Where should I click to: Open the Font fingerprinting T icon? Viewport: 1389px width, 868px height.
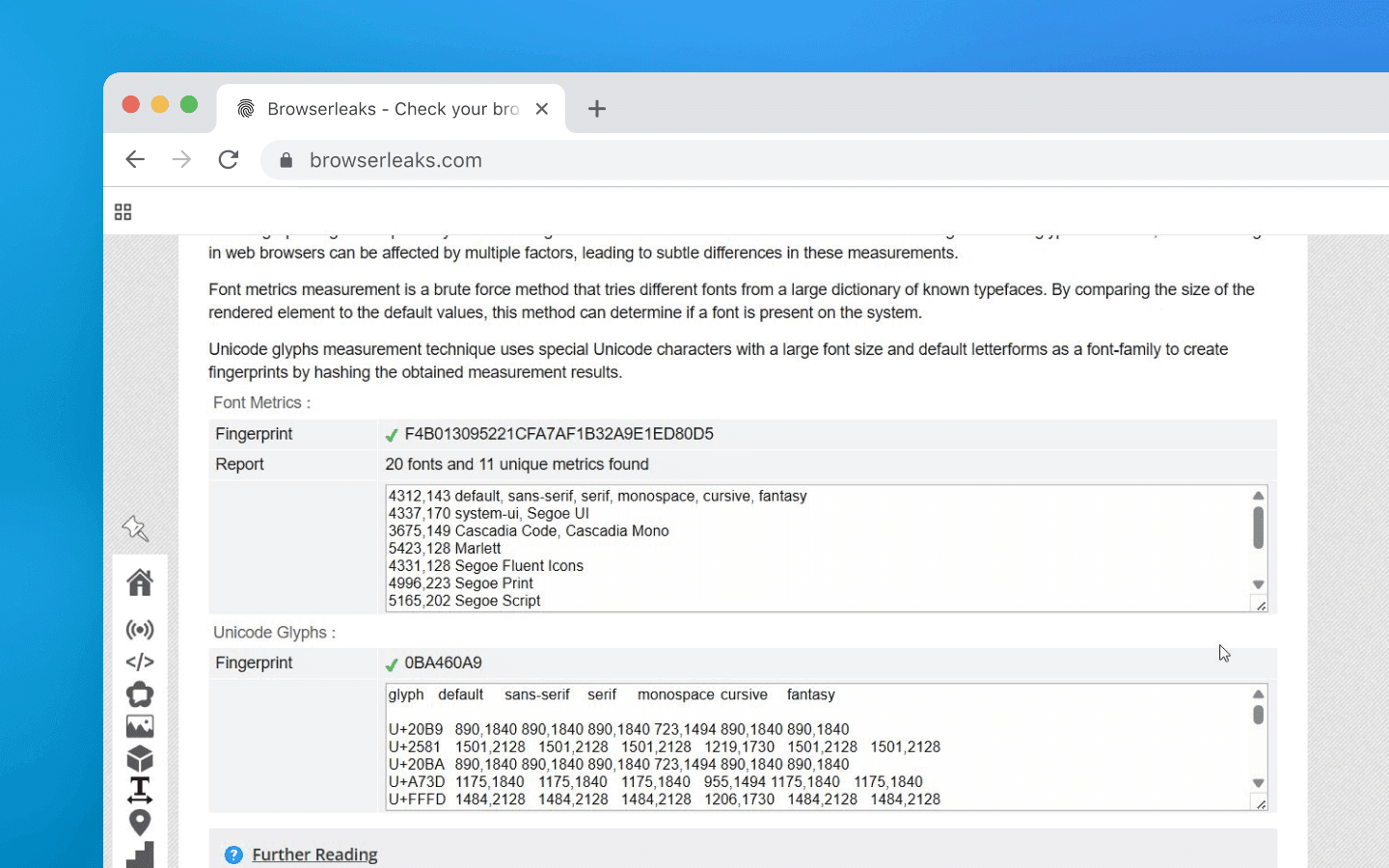coord(140,790)
